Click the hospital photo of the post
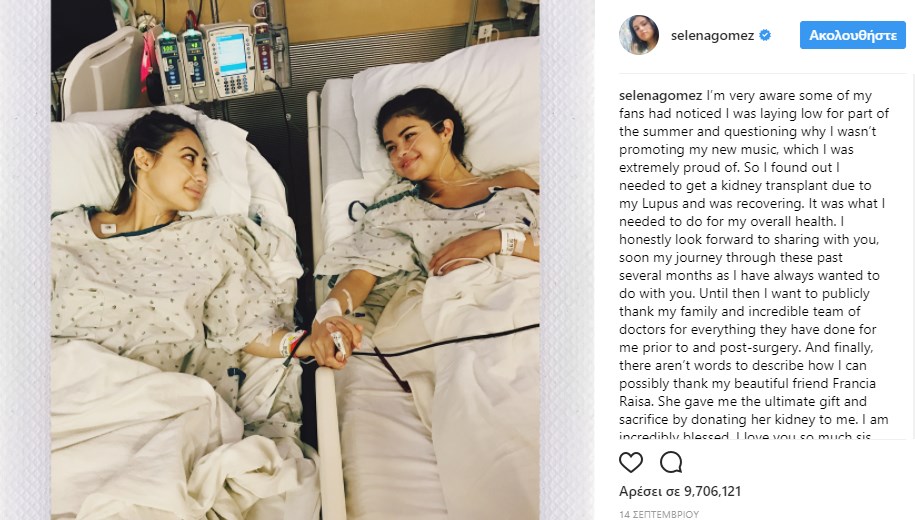The width and height of the screenshot is (915, 520). coord(295,260)
